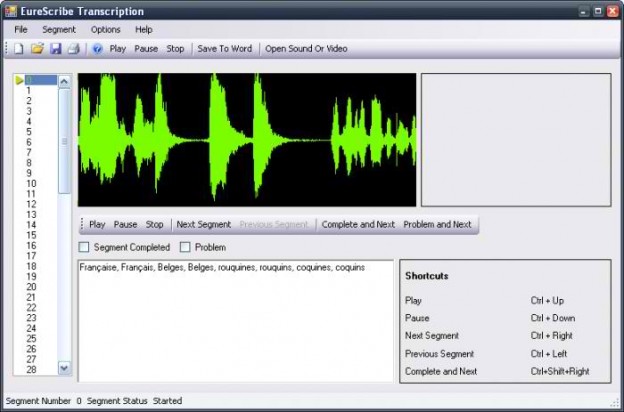The image size is (624, 412).
Task: Click the Ctrl+Shift+Right shortcut text
Action: coord(560,371)
